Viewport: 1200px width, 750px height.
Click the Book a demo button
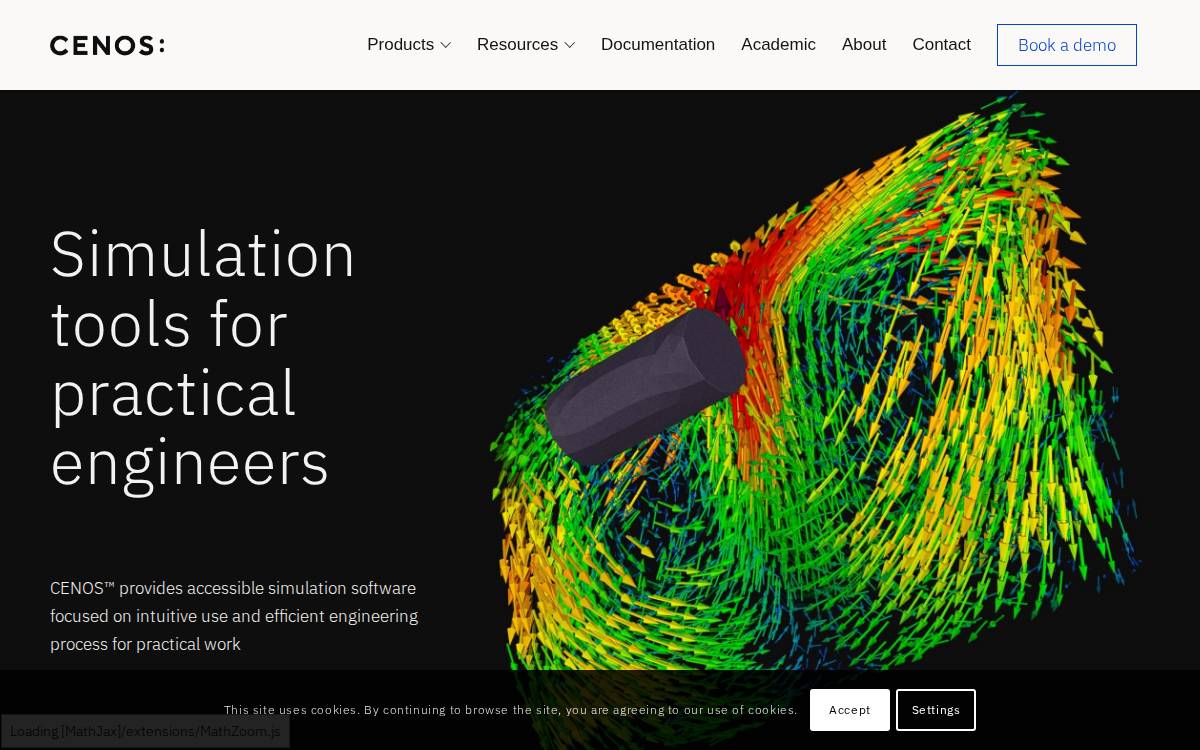tap(1067, 45)
